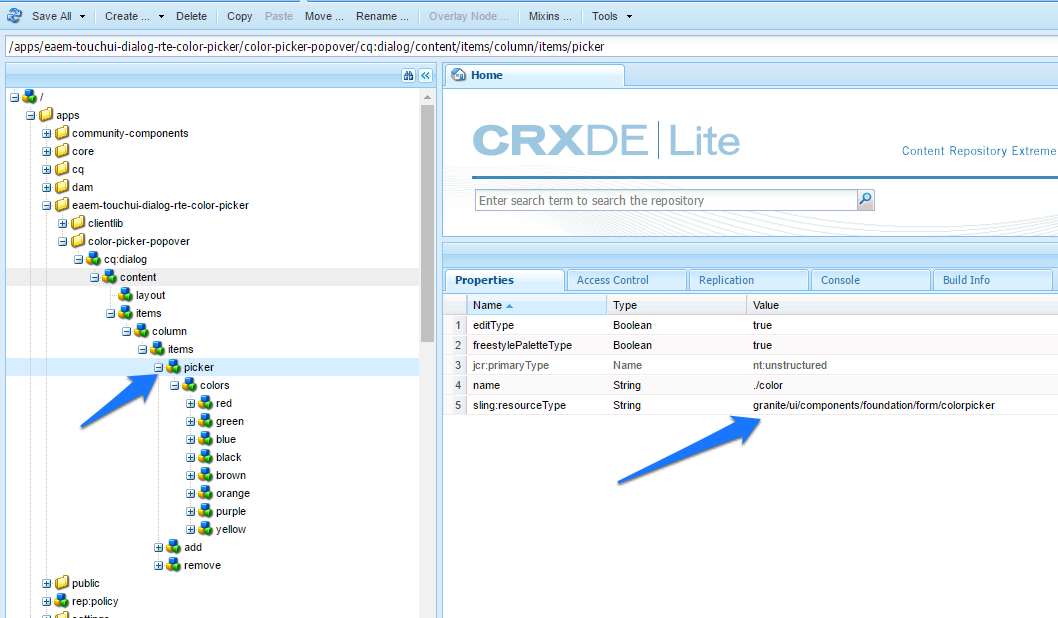Click the node path input field
This screenshot has height=618, width=1058.
pos(400,44)
